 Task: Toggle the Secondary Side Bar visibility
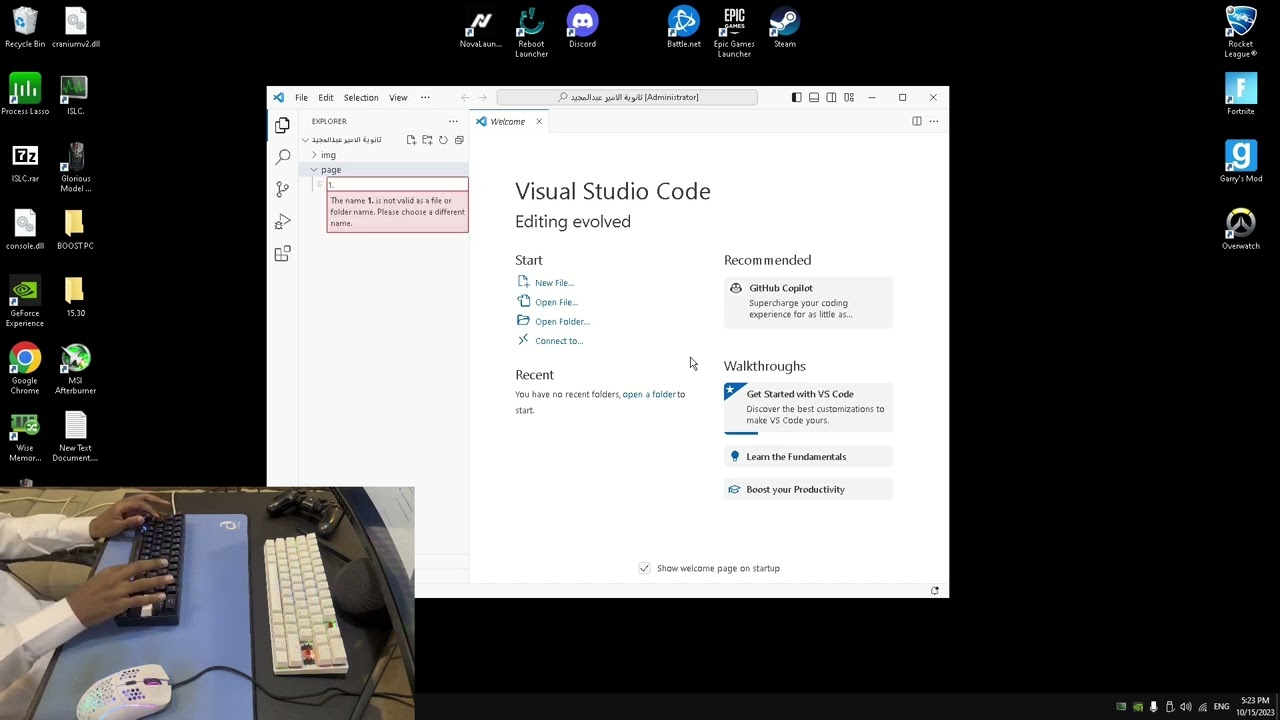coord(831,97)
